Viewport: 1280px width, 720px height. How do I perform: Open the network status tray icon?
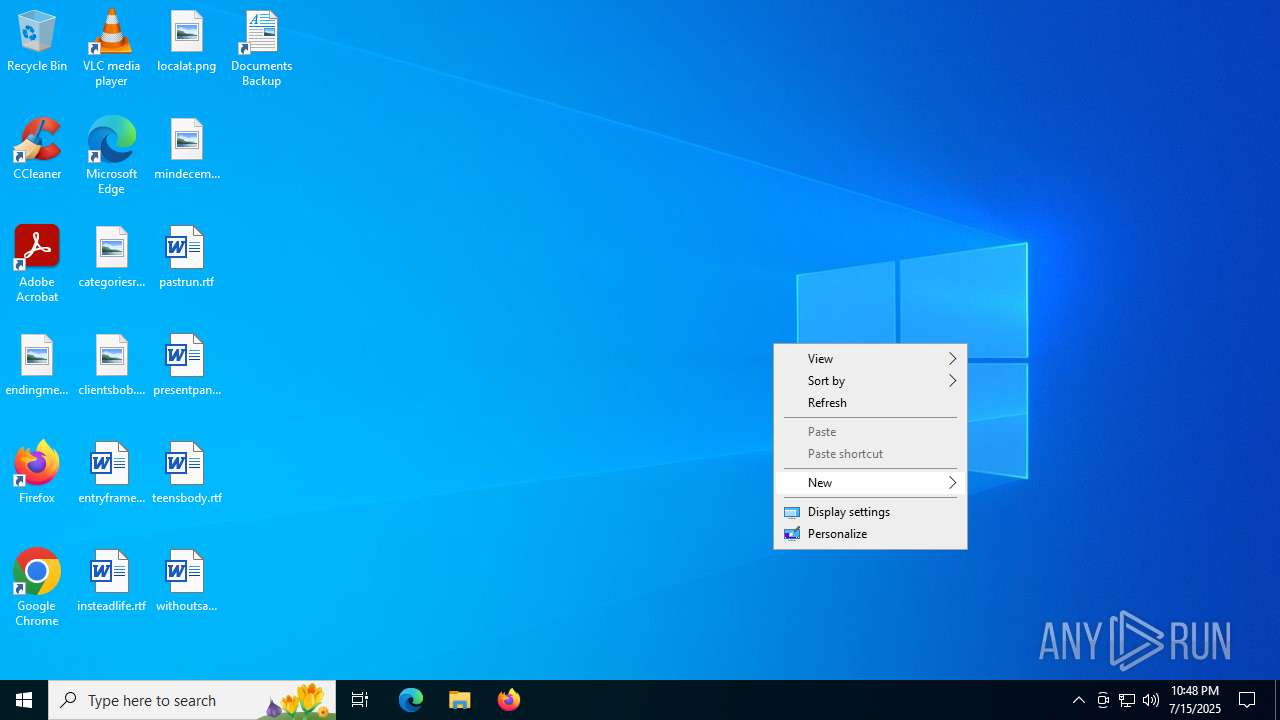[x=1127, y=700]
